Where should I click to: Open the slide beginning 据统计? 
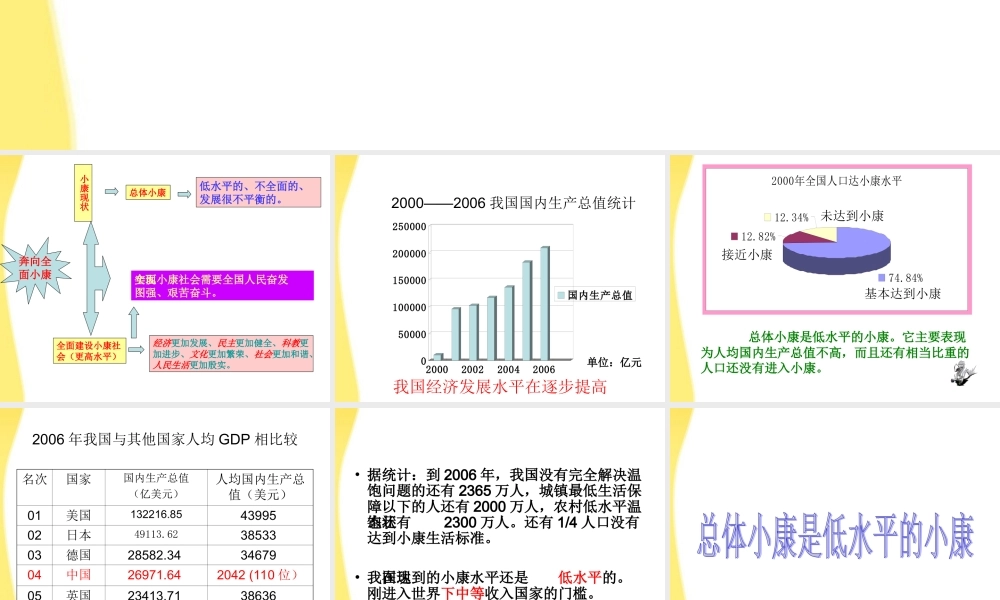[500, 504]
